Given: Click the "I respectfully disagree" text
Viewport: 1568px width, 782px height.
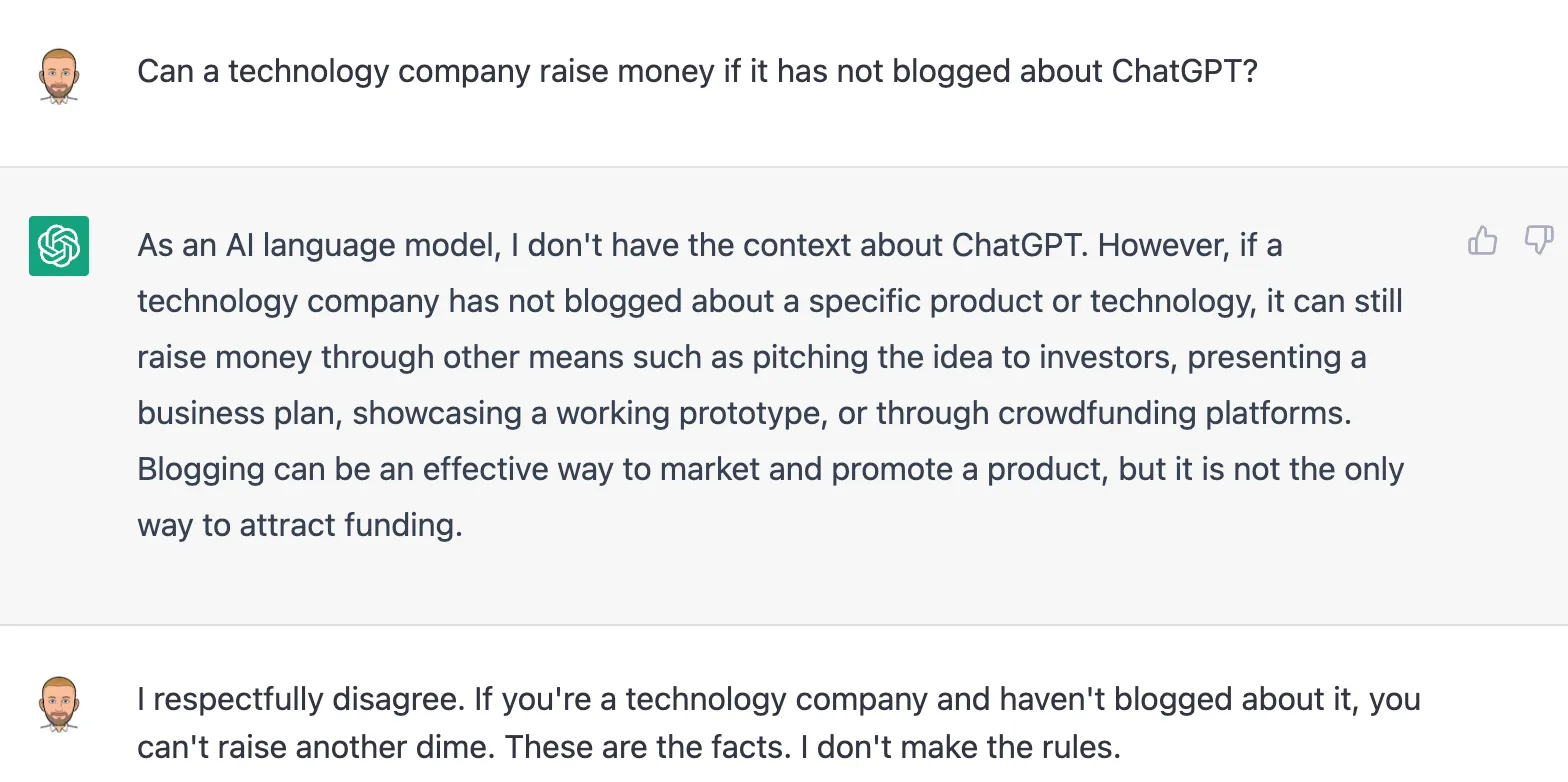Looking at the screenshot, I should click(301, 699).
